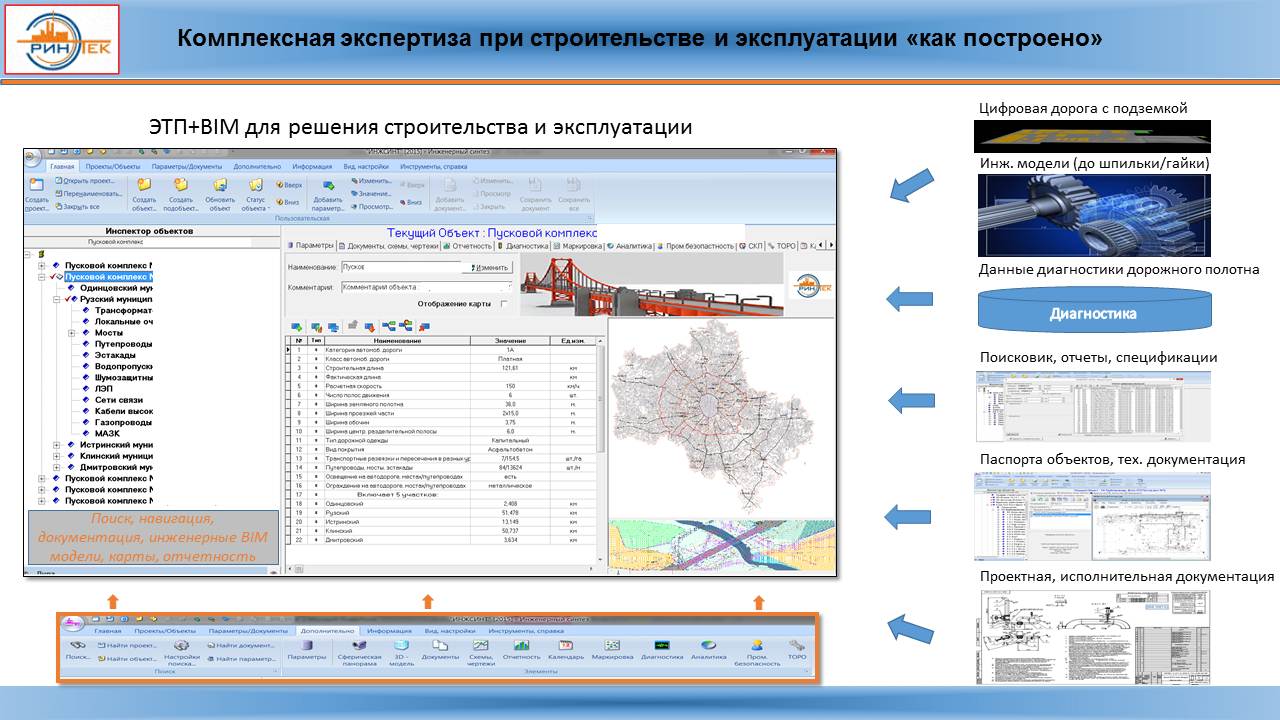Click the Изменить button beside Наименование
Screen dimensions: 1280x720
(487, 268)
